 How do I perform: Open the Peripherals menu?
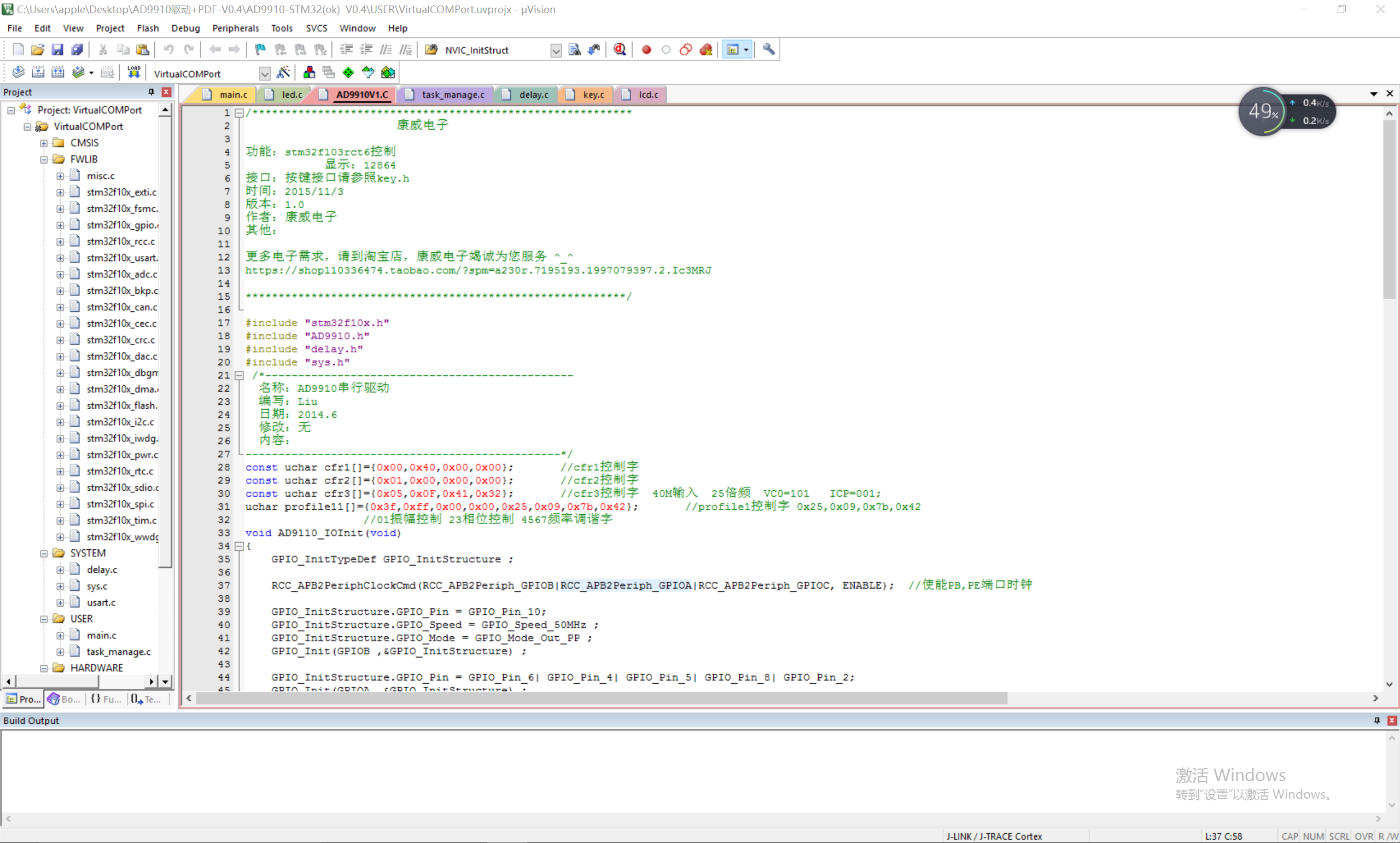[x=236, y=28]
